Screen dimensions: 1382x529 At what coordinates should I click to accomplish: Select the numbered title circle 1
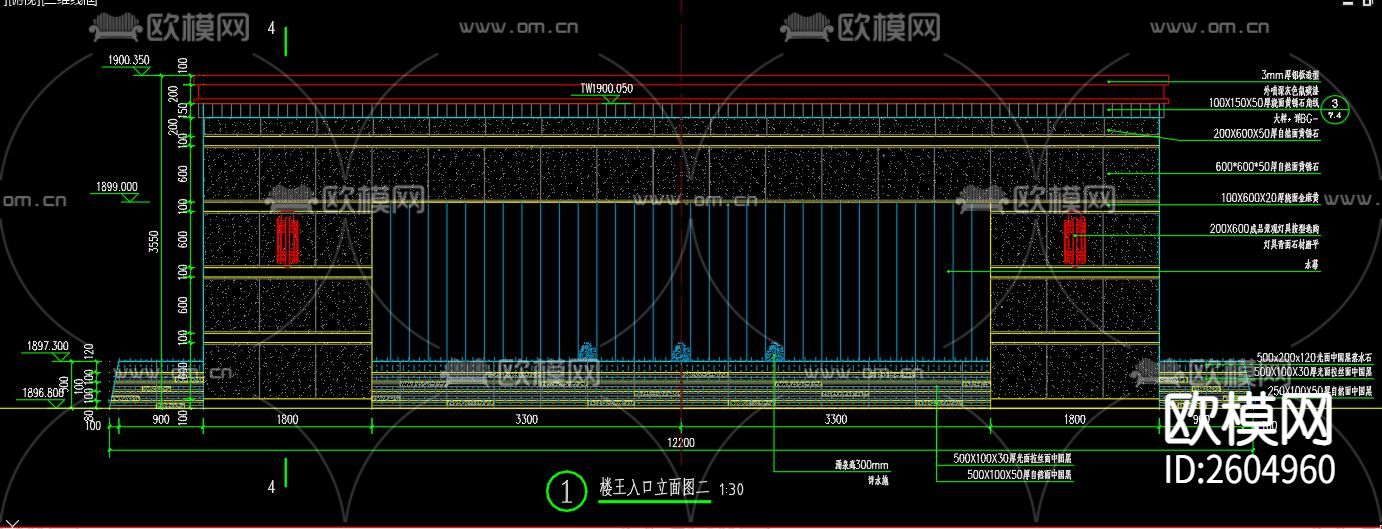tap(567, 490)
